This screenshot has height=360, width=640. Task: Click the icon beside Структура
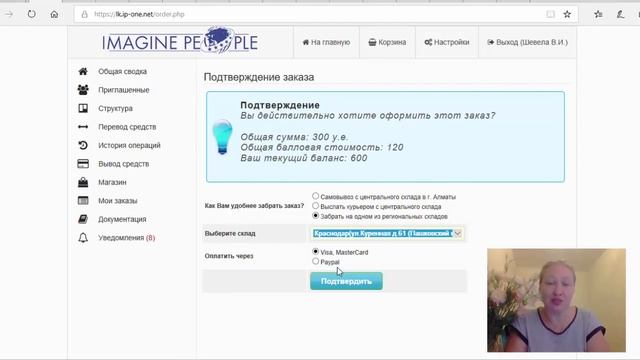click(x=83, y=108)
